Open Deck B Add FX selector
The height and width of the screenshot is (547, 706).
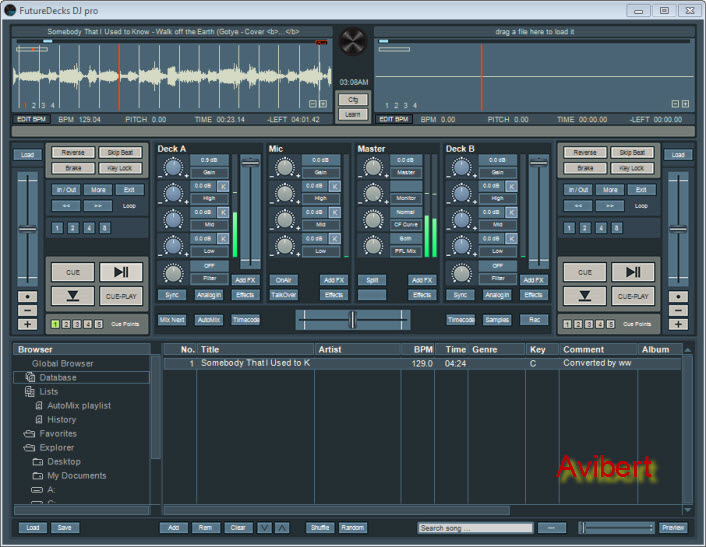[x=534, y=280]
